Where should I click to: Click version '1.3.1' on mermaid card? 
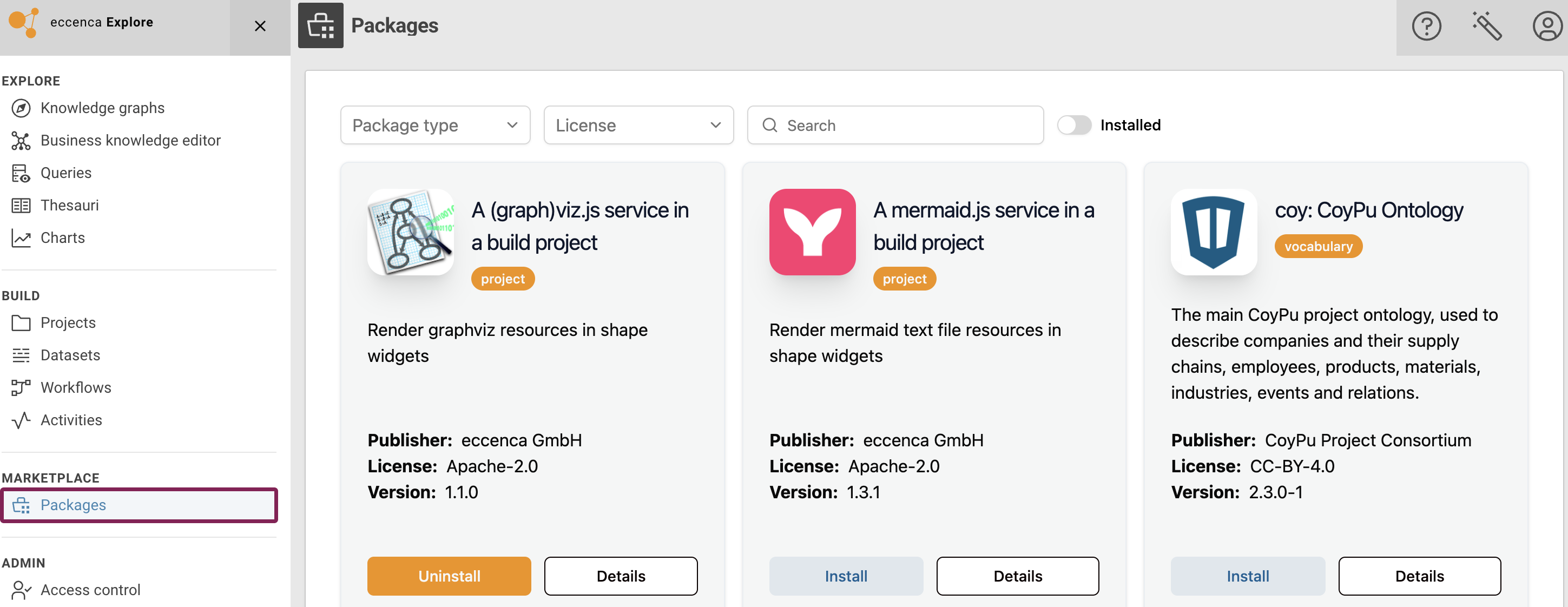(863, 492)
